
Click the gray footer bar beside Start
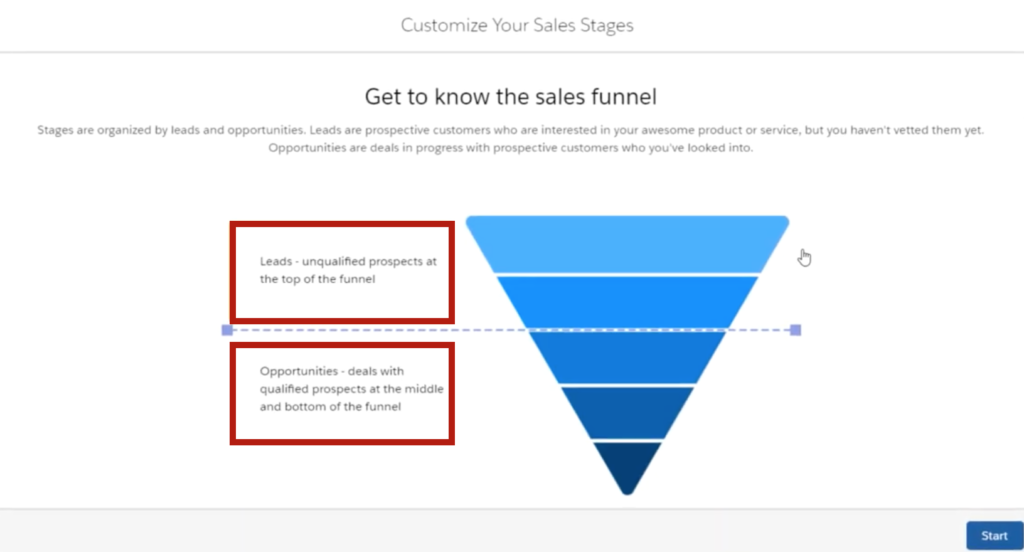click(483, 531)
